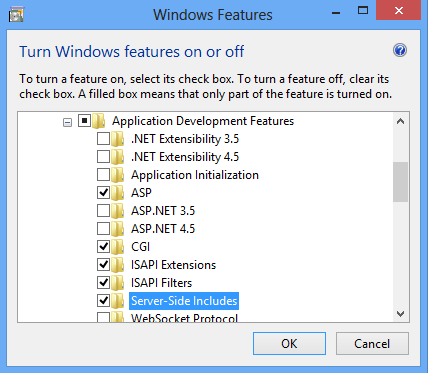Viewport: 428px width, 373px height.
Task: Open the help question mark icon
Action: 400,51
